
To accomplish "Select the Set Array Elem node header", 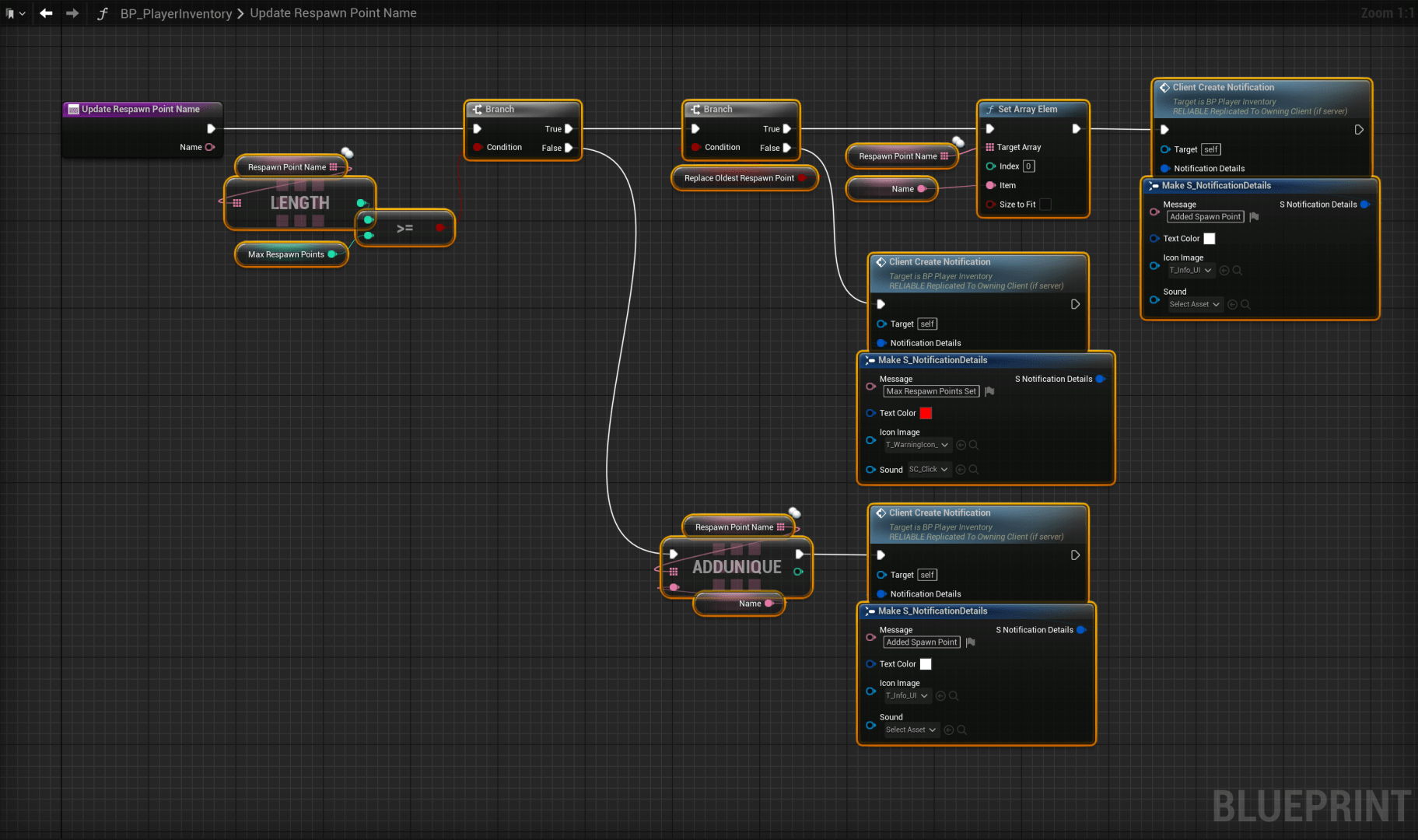I will click(1028, 110).
